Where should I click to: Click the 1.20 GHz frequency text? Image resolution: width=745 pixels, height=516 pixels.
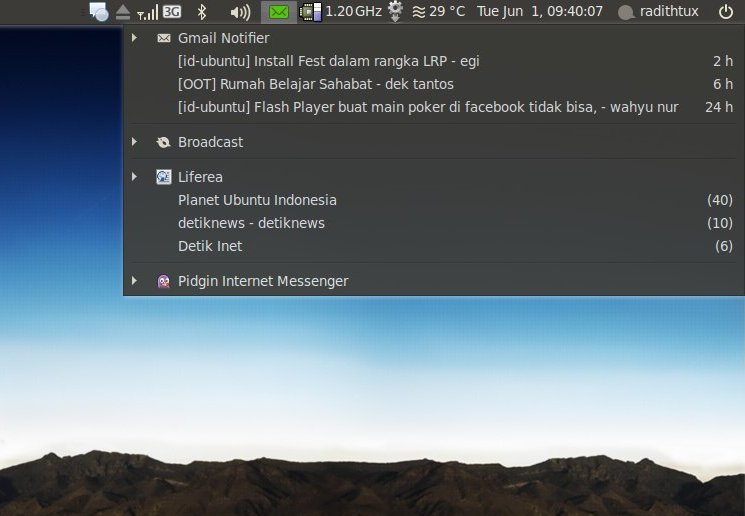click(353, 11)
